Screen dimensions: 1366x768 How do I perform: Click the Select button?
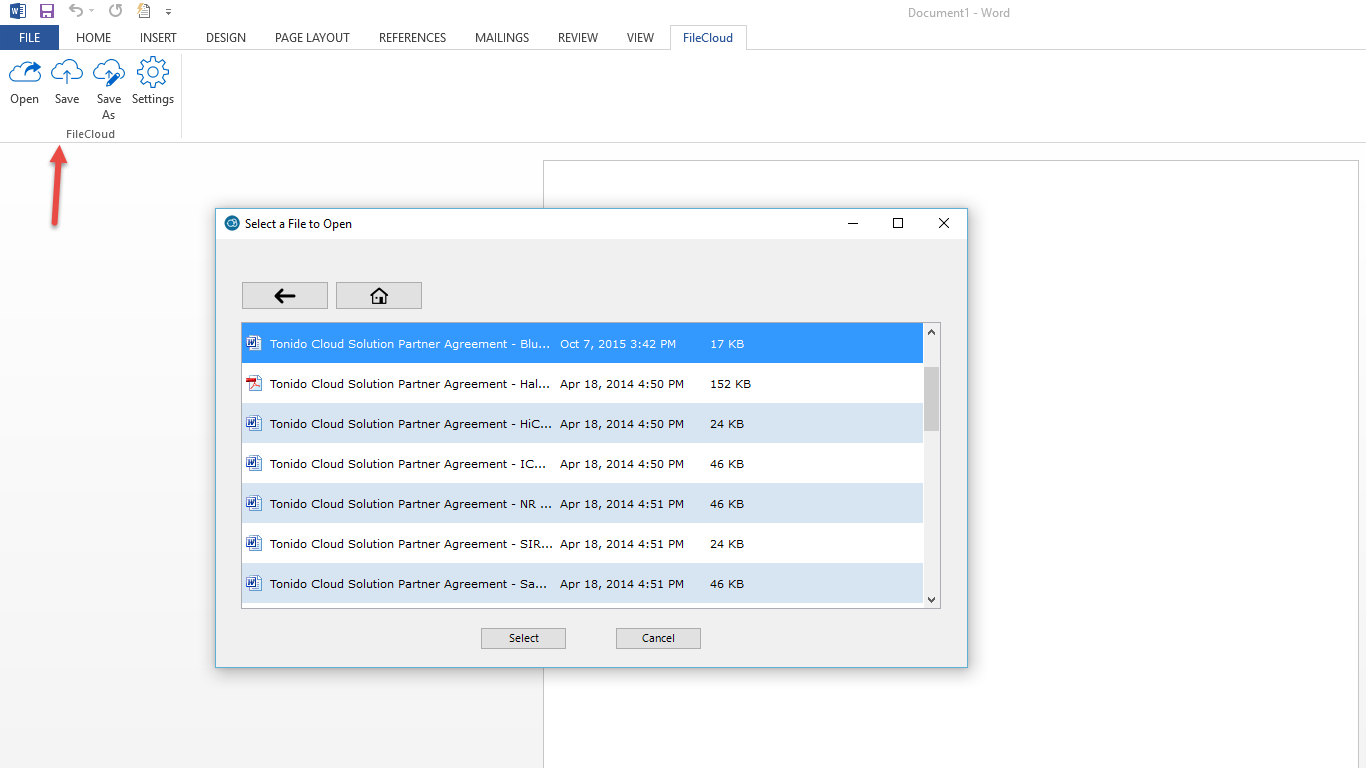(x=523, y=638)
